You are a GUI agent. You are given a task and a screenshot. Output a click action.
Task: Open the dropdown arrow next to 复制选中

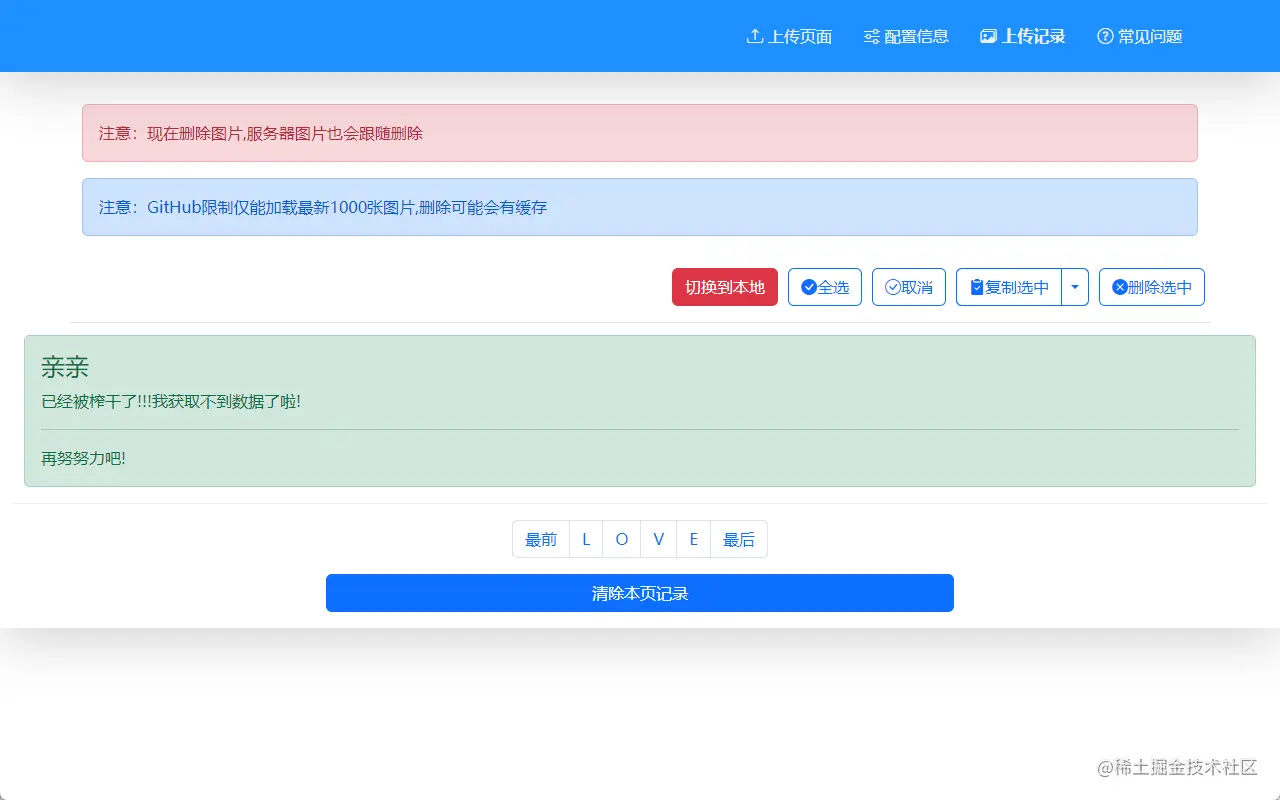pos(1075,287)
